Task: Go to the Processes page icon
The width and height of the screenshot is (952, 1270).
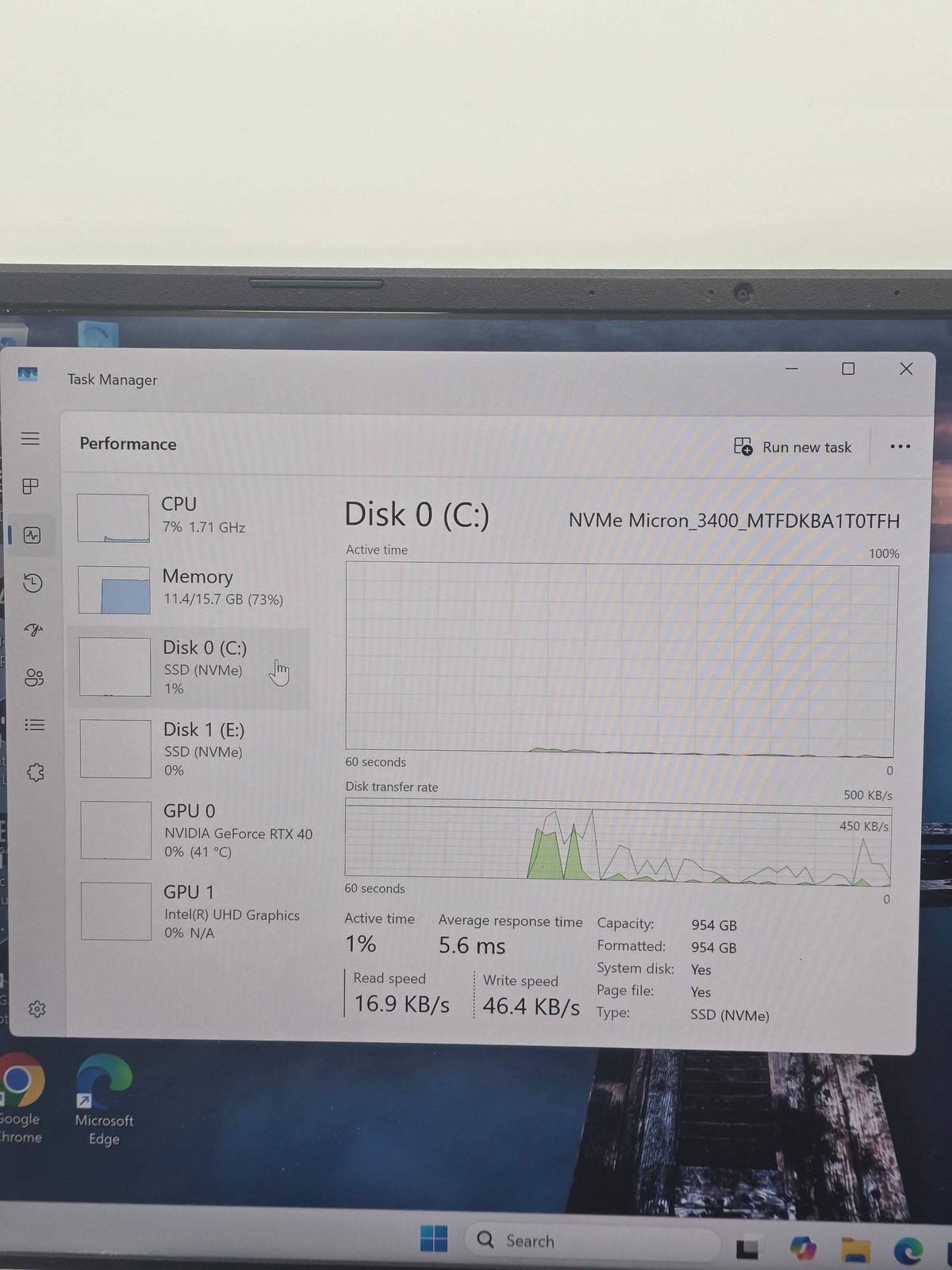Action: click(x=30, y=486)
